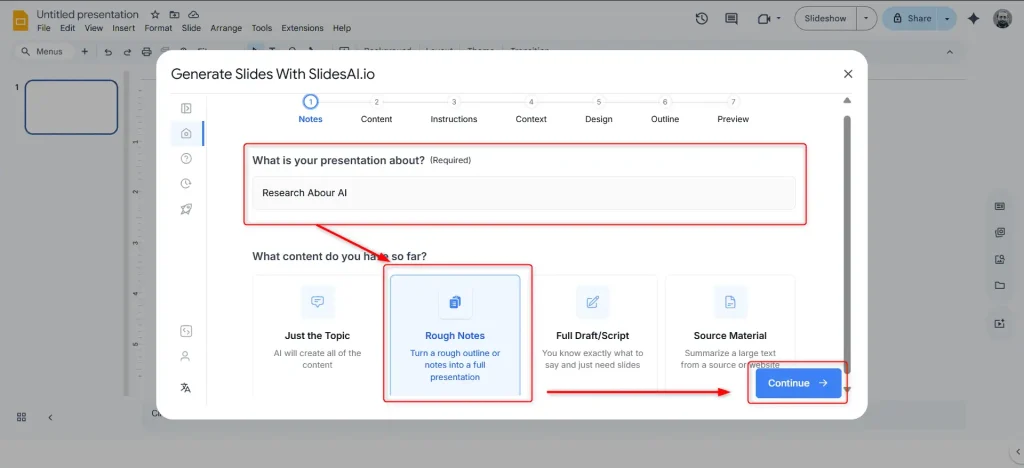This screenshot has width=1024, height=468.
Task: Select slide 1 thumbnail in filmstrip
Action: 71,107
